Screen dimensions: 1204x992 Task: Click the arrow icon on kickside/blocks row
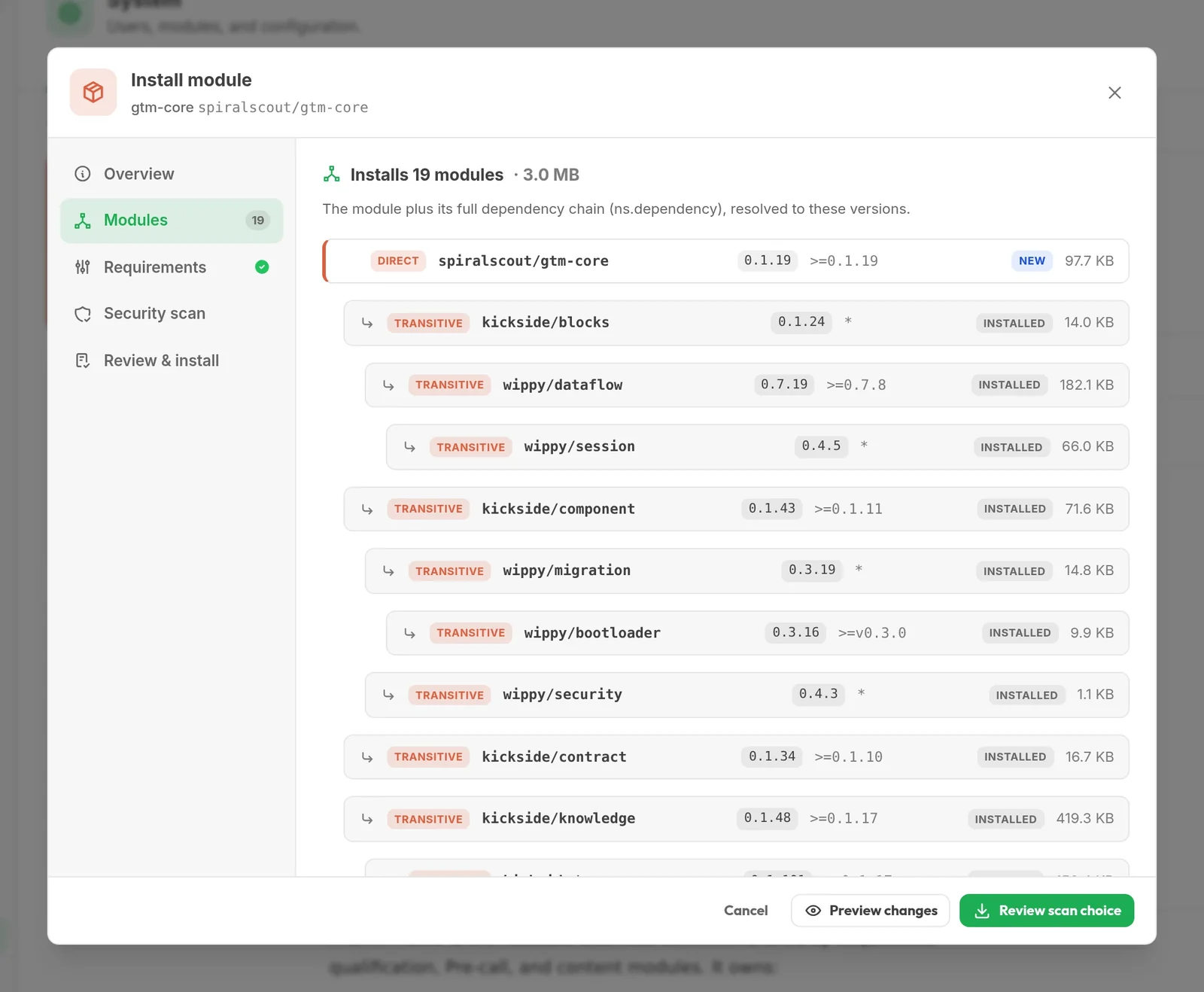pyautogui.click(x=367, y=323)
